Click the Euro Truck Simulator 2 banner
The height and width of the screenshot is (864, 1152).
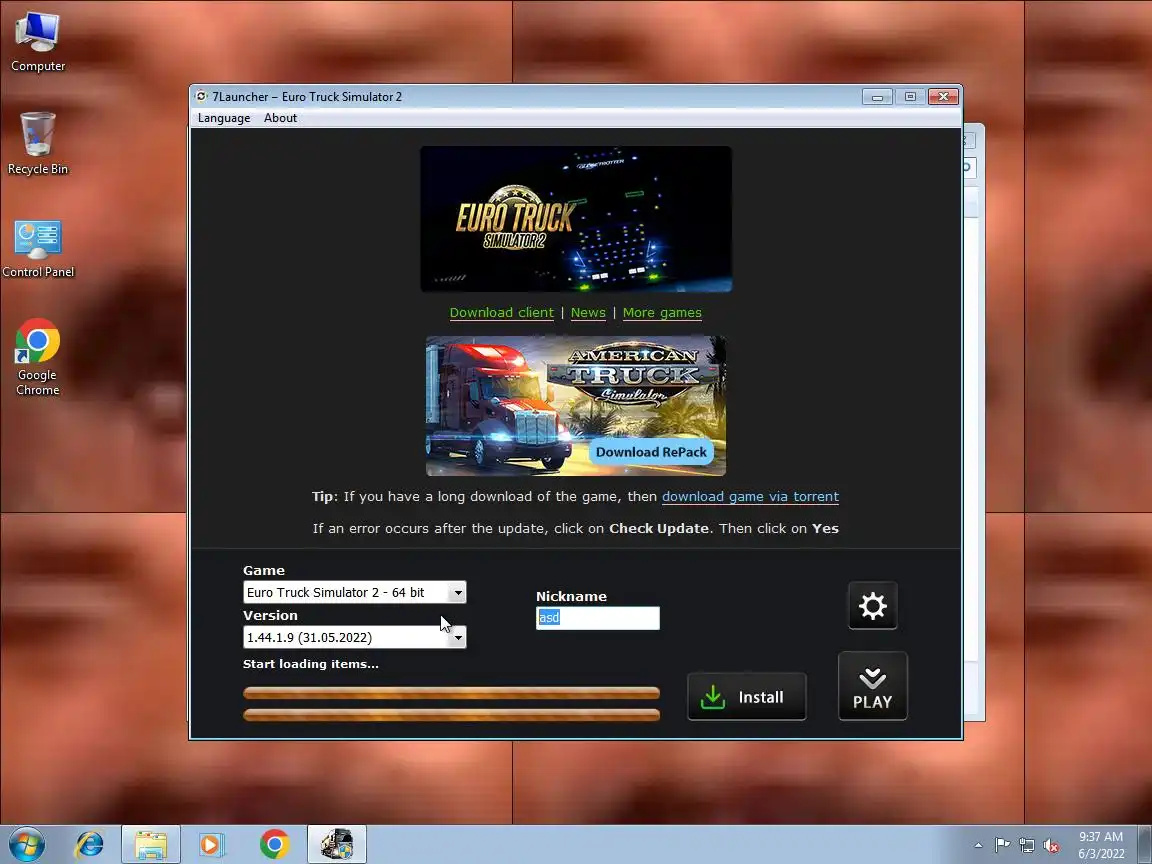click(x=576, y=219)
